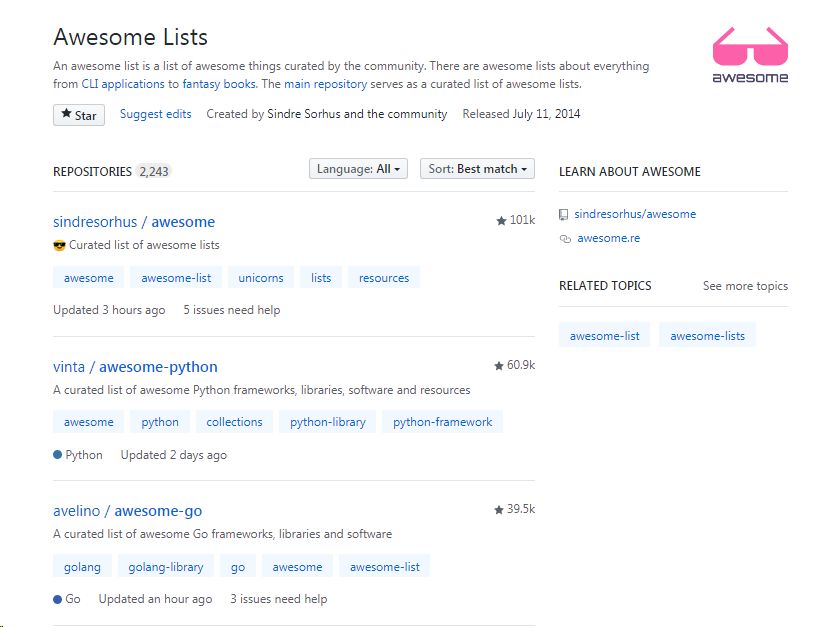The image size is (821, 627).
Task: Open the Suggest edits link
Action: click(x=156, y=114)
